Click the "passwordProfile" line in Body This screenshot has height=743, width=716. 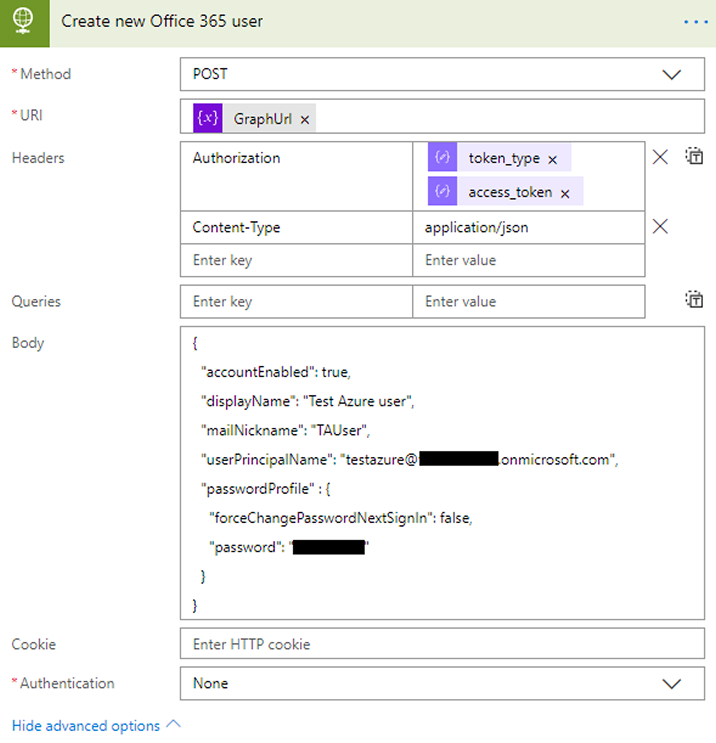click(265, 489)
